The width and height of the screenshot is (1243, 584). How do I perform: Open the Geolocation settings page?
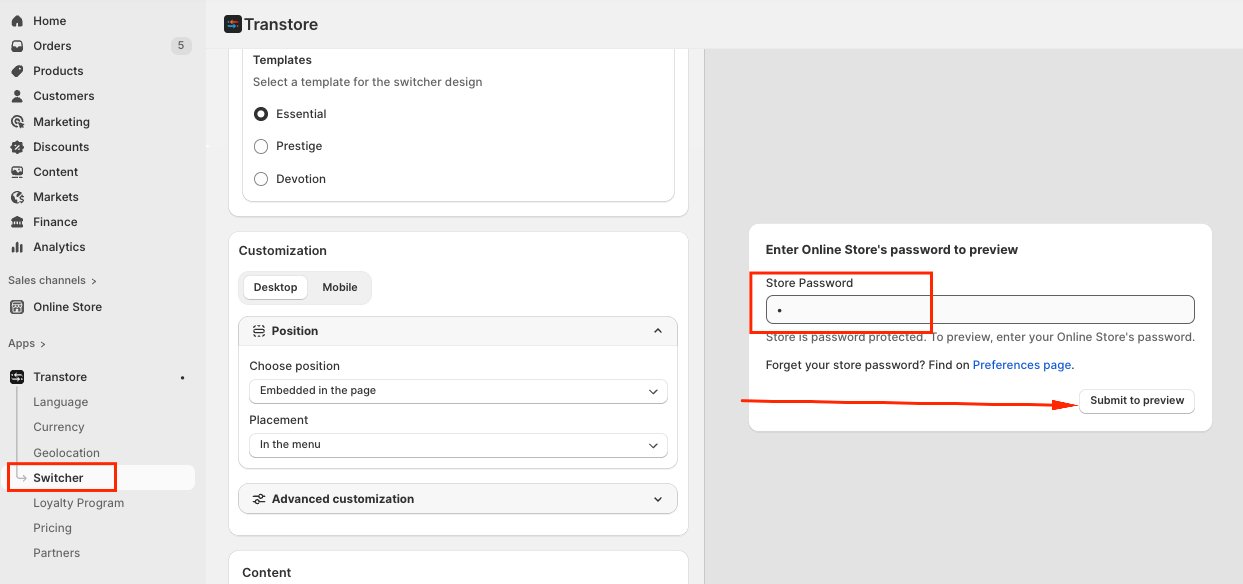67,453
